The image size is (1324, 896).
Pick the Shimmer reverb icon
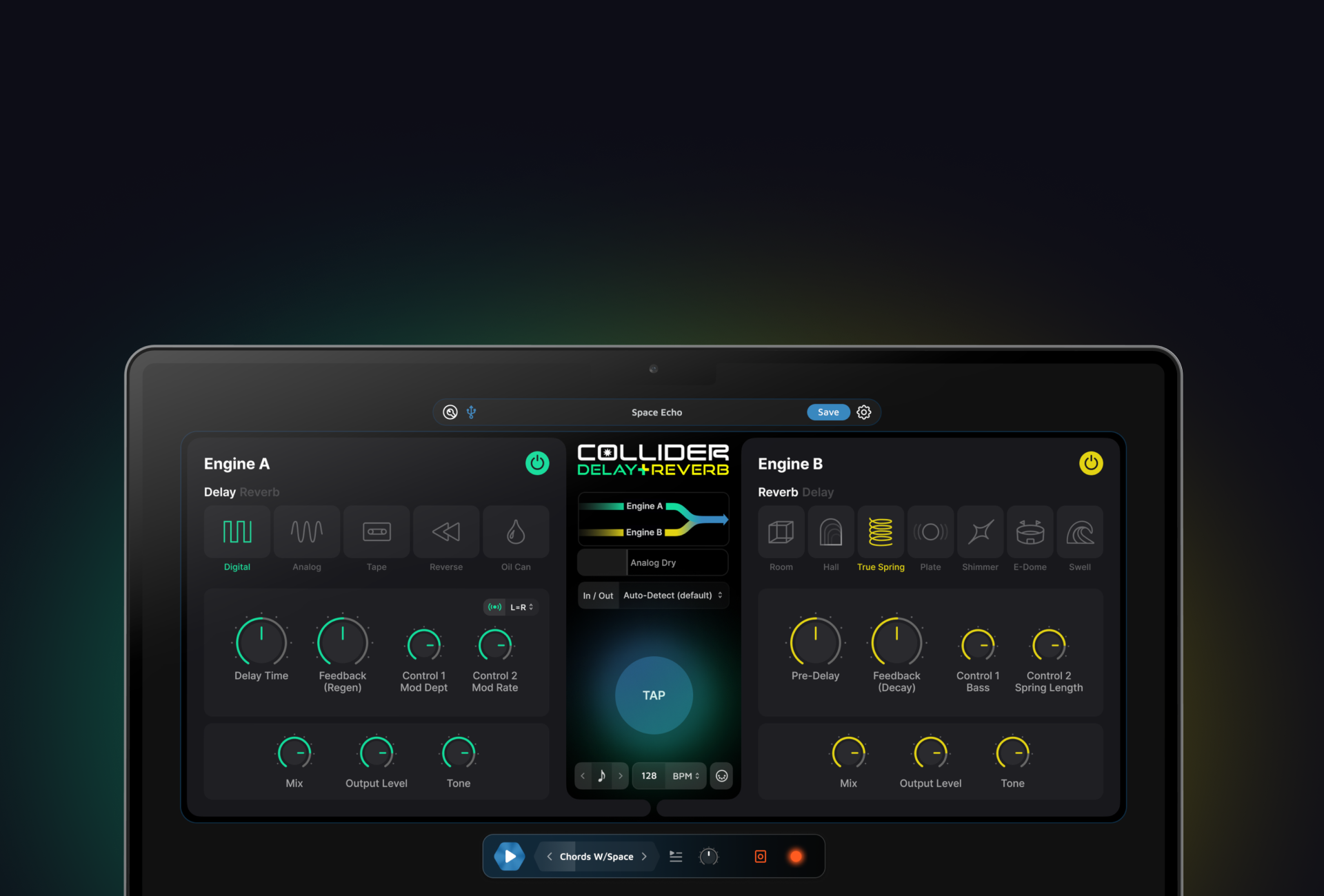980,532
